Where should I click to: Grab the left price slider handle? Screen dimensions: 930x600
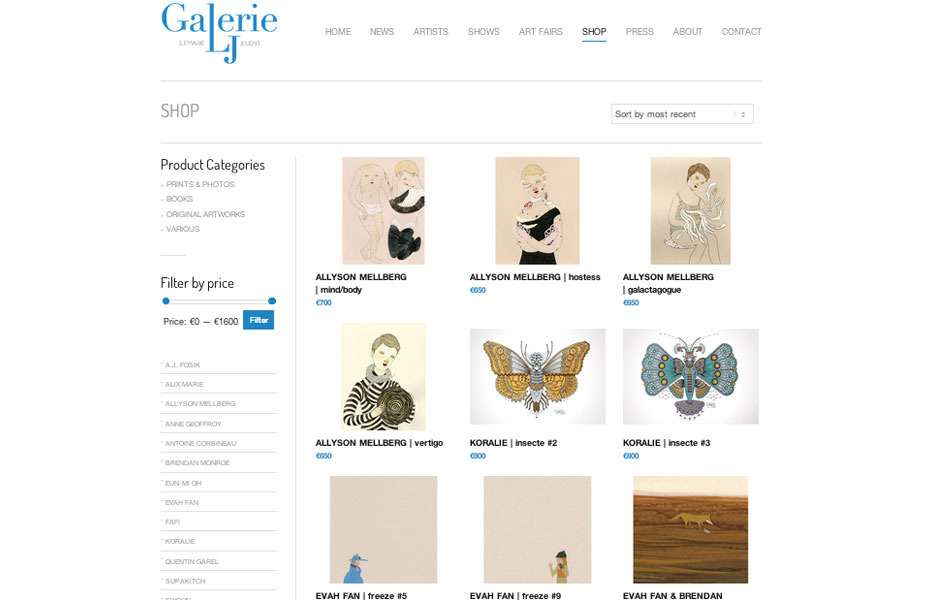166,301
